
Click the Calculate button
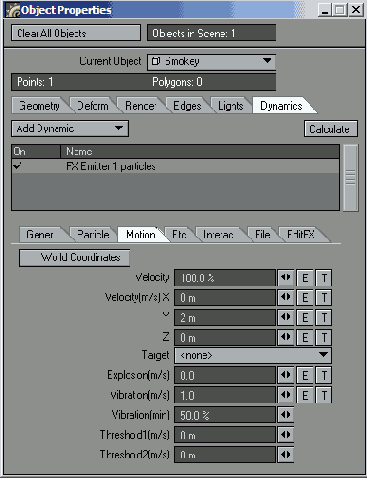click(331, 129)
